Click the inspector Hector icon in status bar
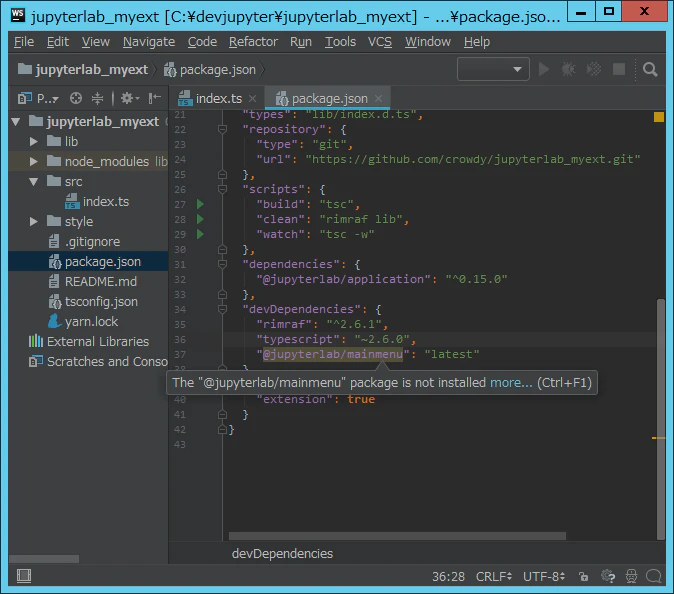 (x=631, y=576)
